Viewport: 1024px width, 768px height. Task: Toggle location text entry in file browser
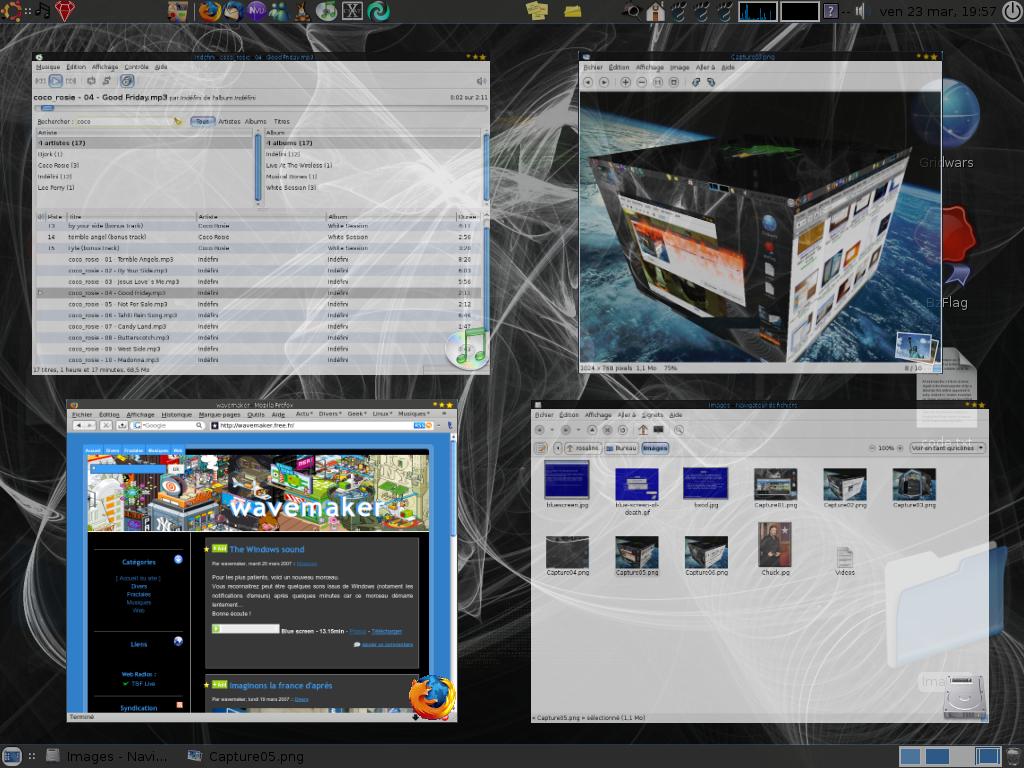tap(541, 448)
